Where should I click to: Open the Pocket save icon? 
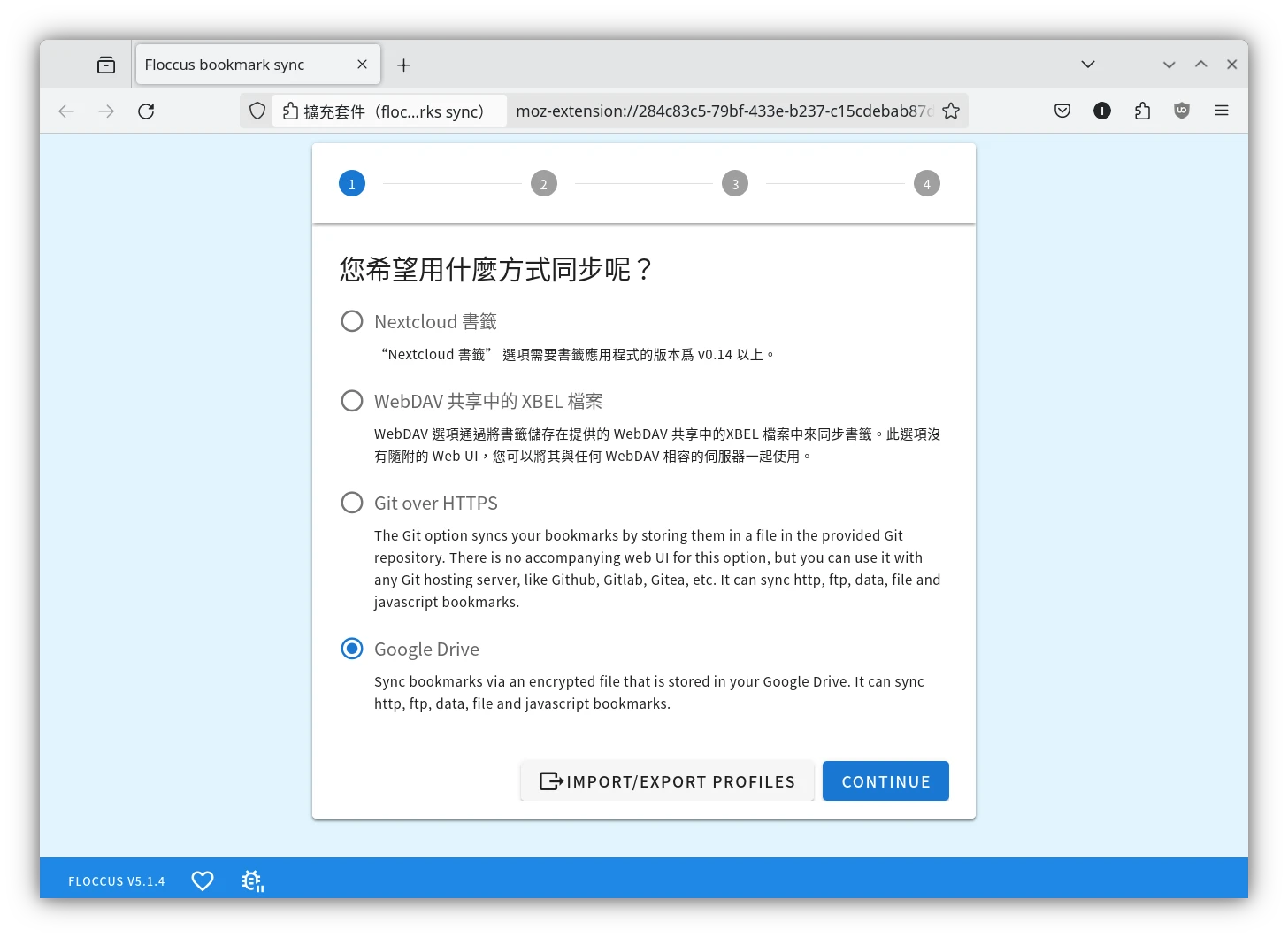(1062, 111)
